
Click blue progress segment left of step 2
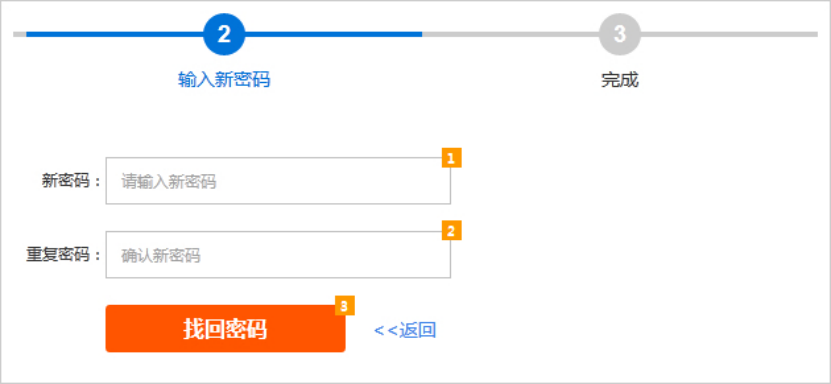[115, 34]
